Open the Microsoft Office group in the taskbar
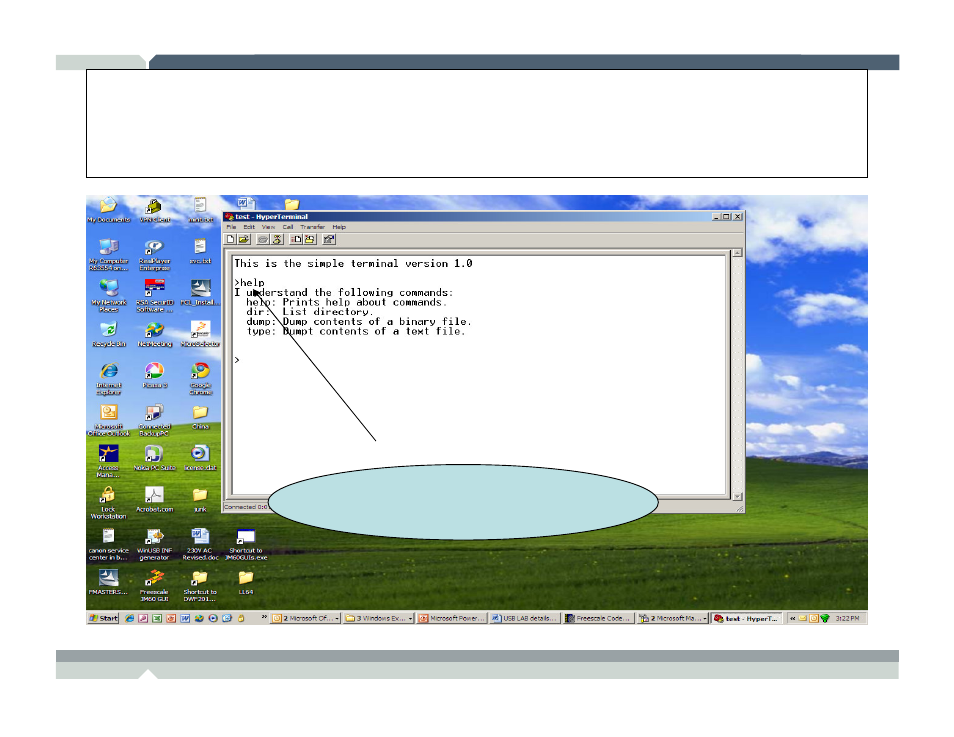 [x=305, y=618]
